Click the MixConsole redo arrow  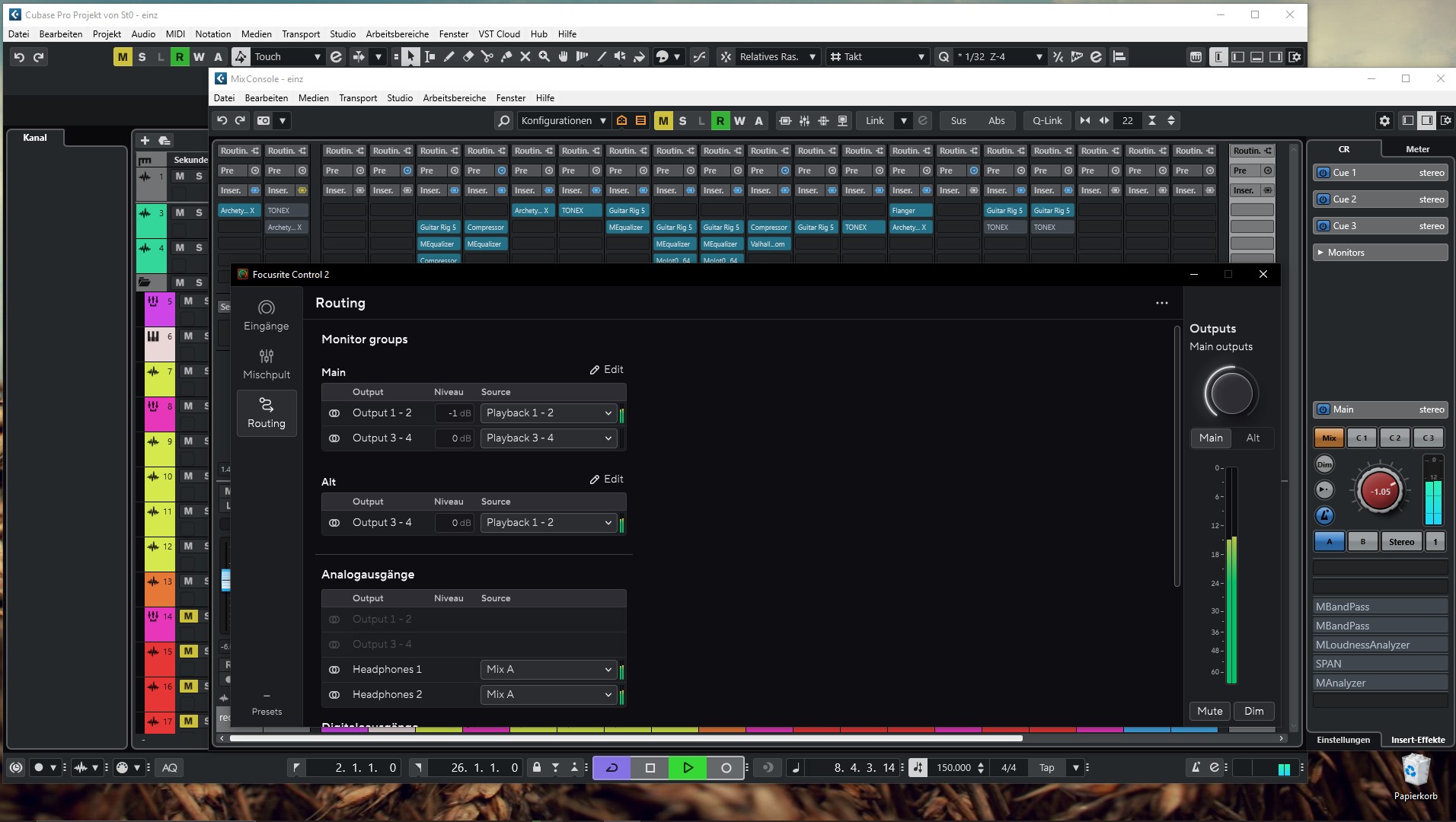(240, 120)
